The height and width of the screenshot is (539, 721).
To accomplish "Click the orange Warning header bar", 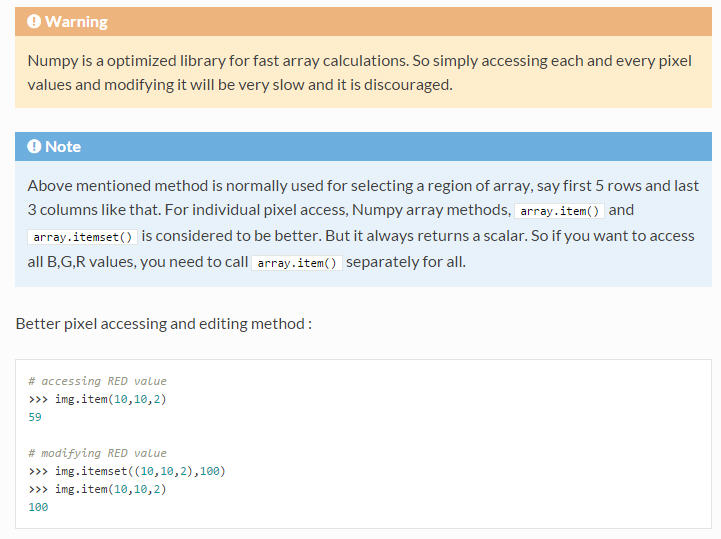I will (363, 22).
